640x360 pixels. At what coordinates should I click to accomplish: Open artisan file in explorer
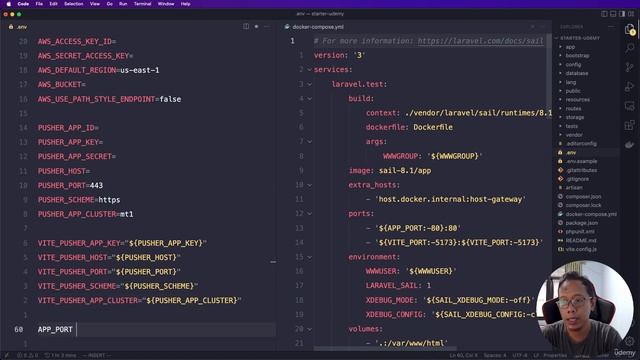[574, 188]
